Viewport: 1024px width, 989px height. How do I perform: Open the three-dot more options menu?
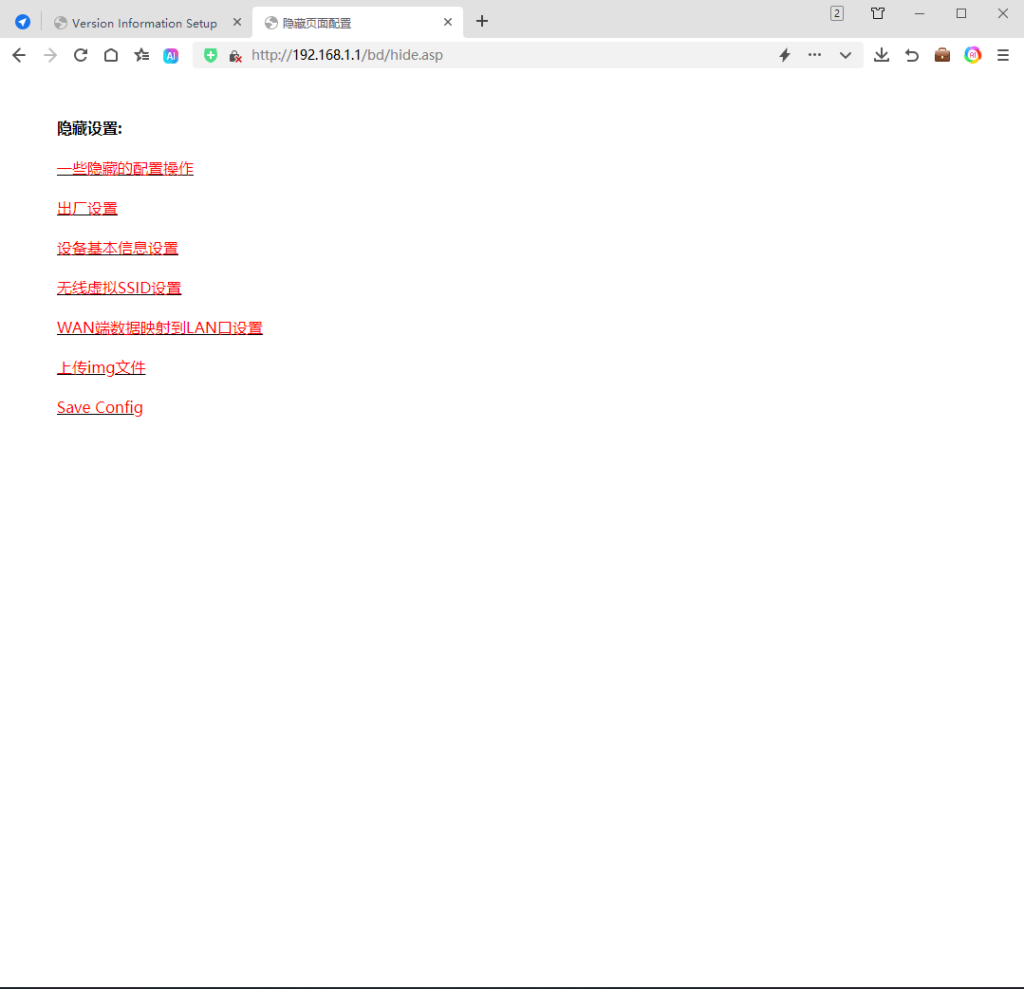pyautogui.click(x=815, y=55)
